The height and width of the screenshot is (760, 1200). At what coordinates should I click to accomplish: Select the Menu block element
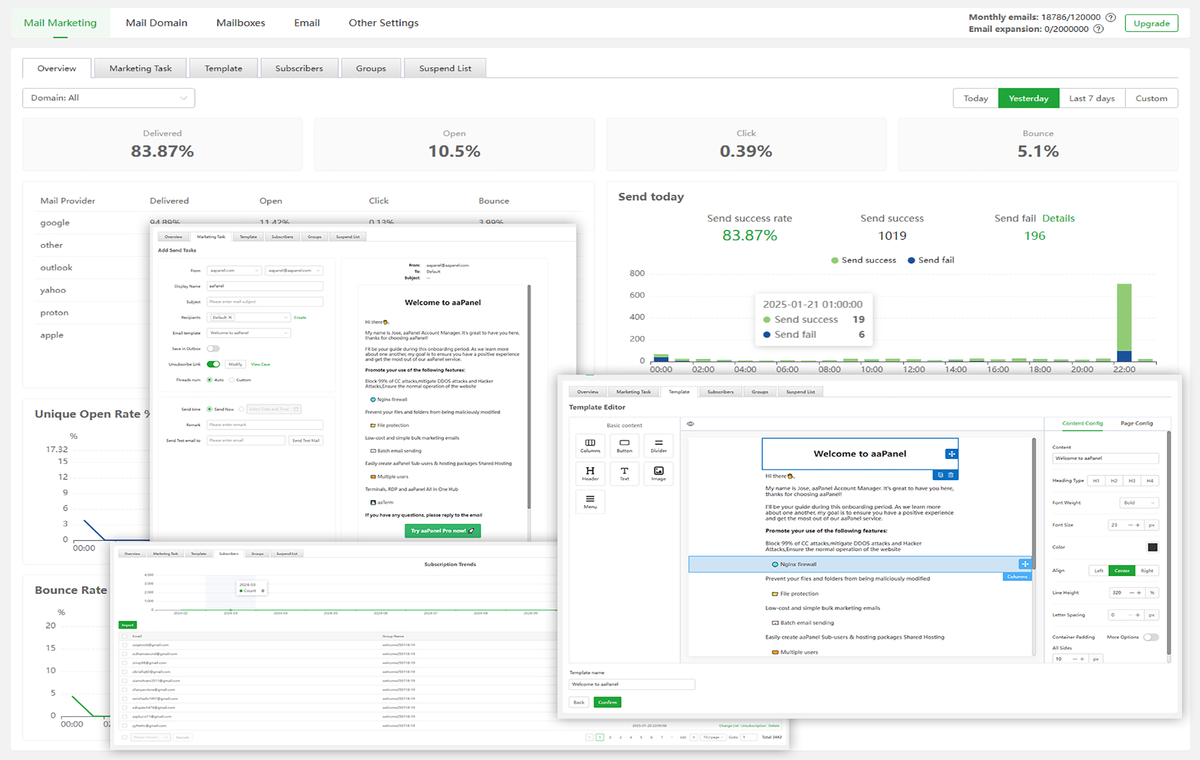(590, 501)
